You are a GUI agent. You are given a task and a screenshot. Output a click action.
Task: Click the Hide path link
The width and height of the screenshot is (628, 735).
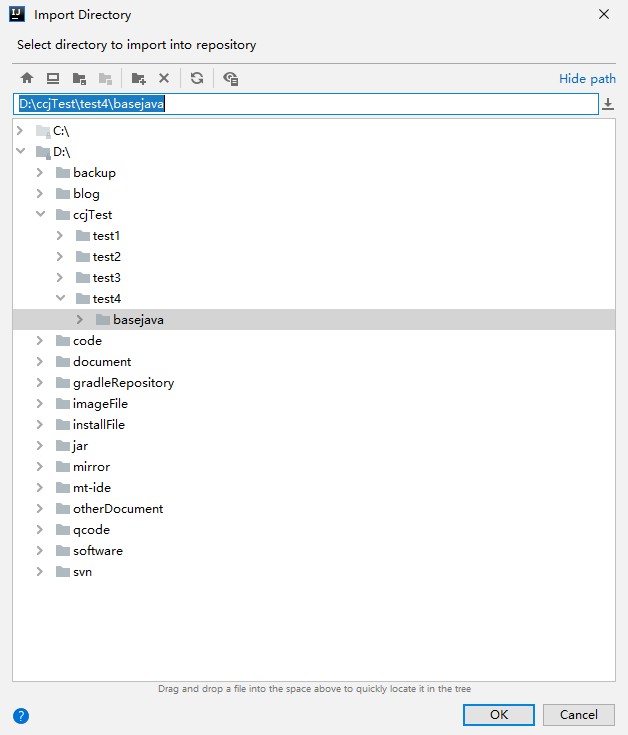point(587,79)
